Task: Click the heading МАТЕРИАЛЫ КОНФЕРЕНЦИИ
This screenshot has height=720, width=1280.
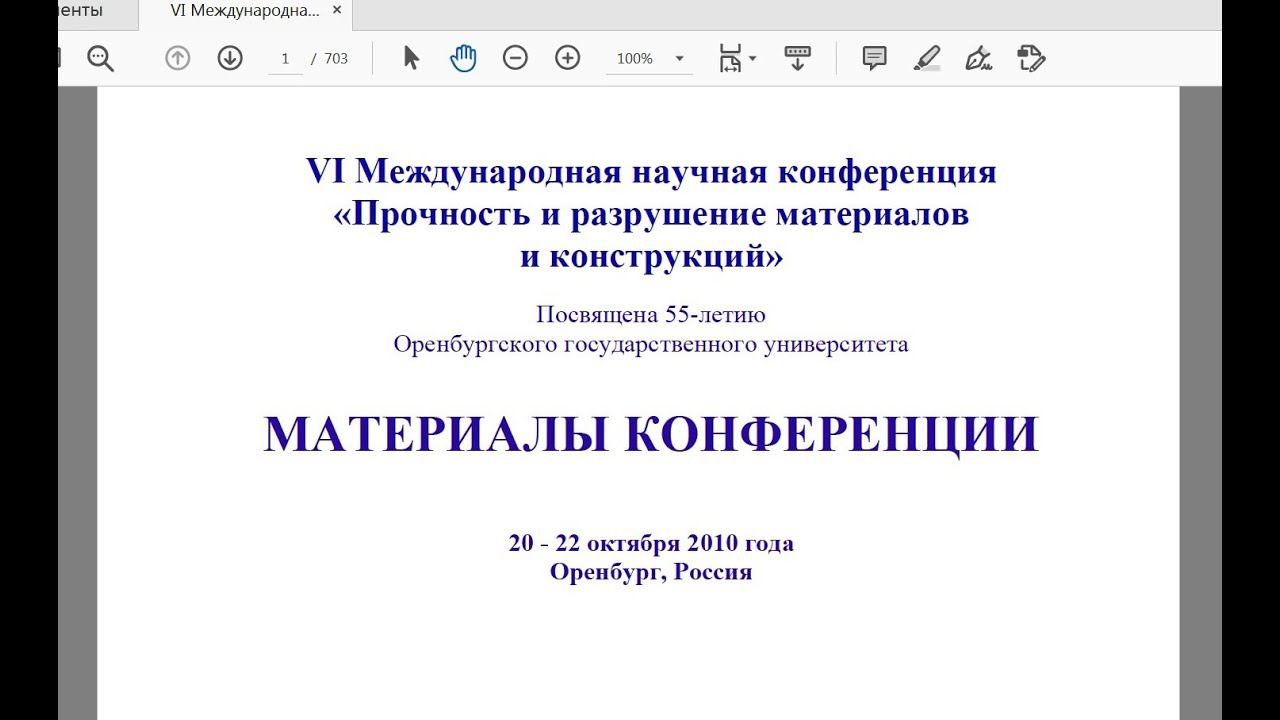Action: click(x=651, y=434)
